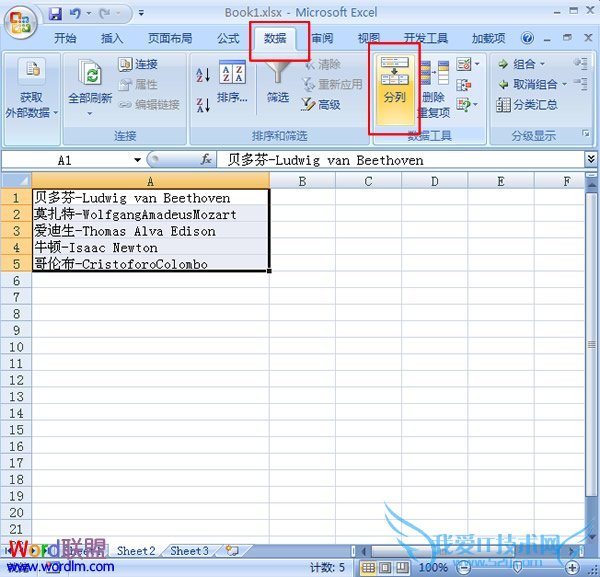Click the select-all corner box
This screenshot has height=577, width=600.
[x=16, y=181]
